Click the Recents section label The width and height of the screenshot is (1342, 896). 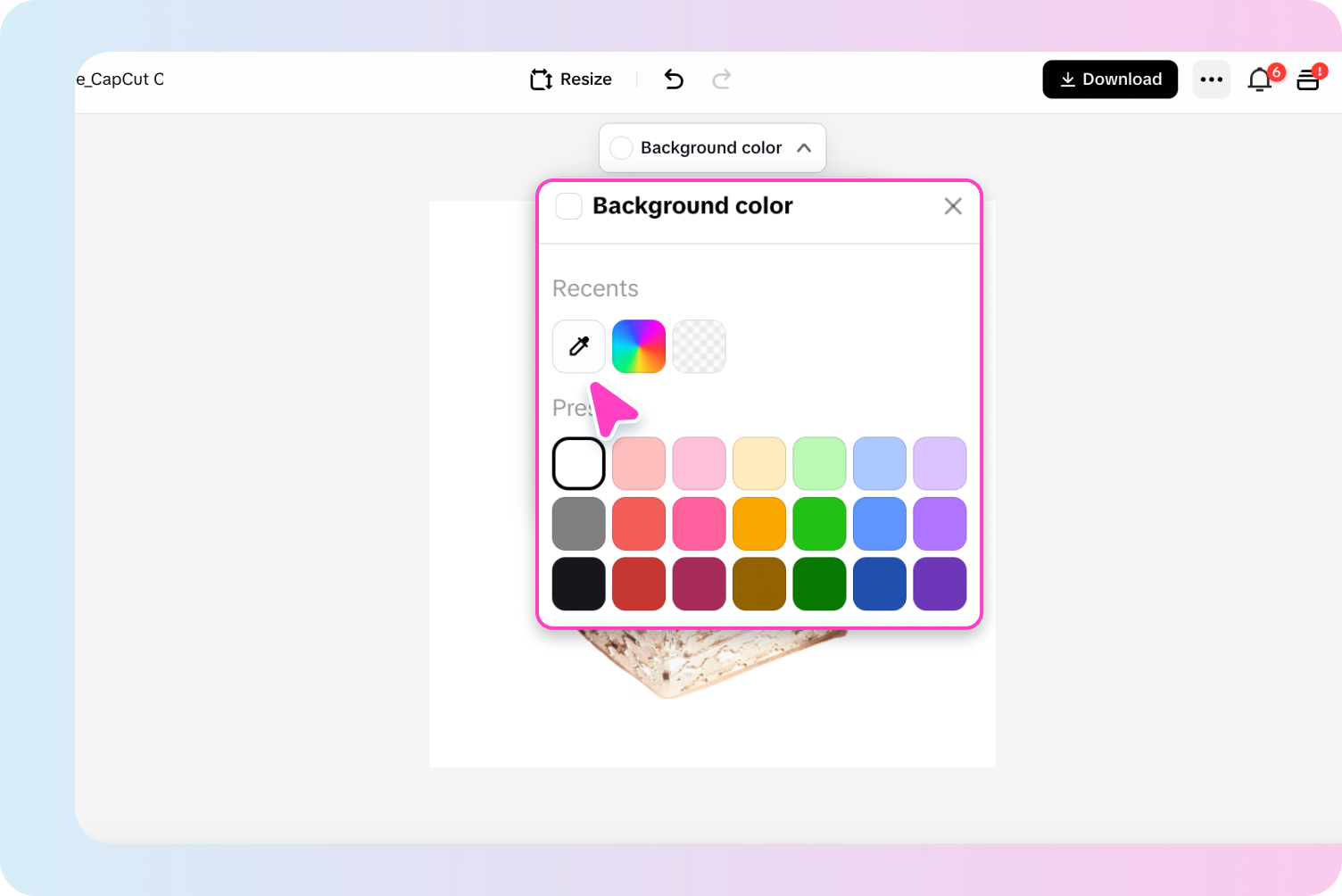tap(595, 287)
